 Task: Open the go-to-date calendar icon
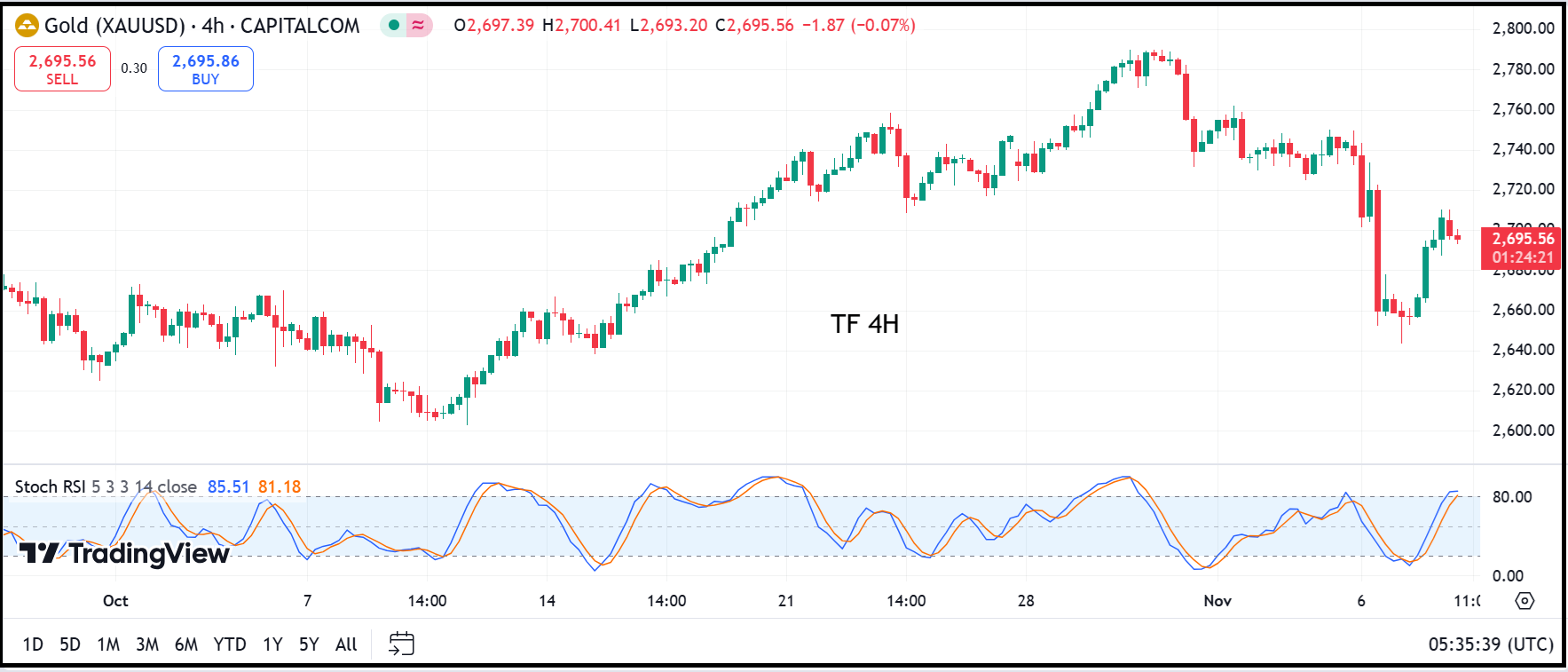coord(401,644)
